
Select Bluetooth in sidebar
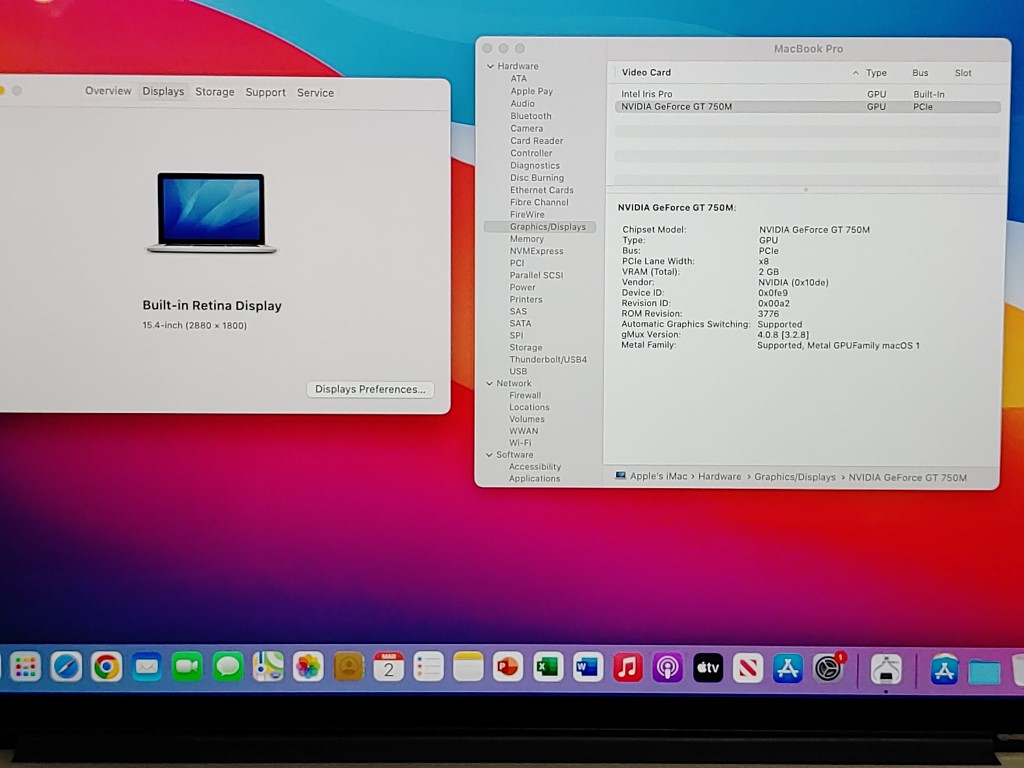(x=531, y=116)
